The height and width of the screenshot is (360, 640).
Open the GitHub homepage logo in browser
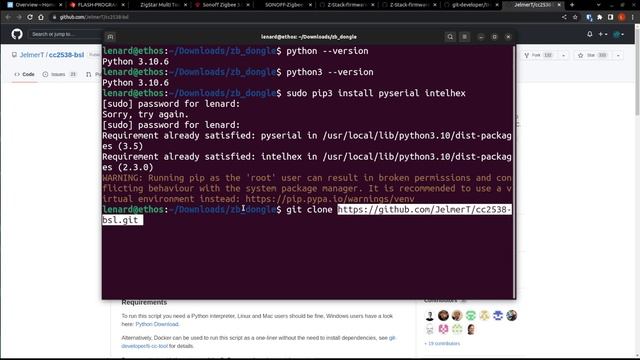(x=17, y=34)
